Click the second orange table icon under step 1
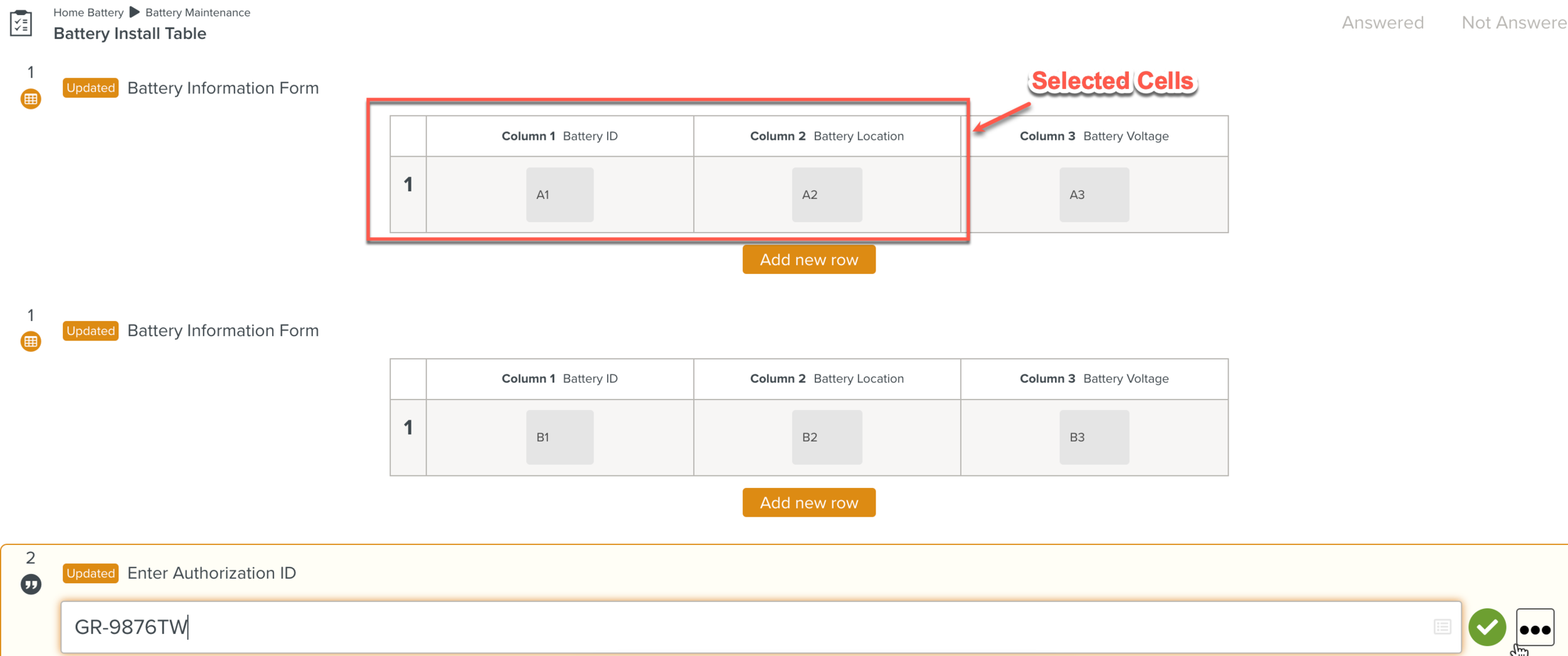This screenshot has width=1568, height=656. [31, 342]
